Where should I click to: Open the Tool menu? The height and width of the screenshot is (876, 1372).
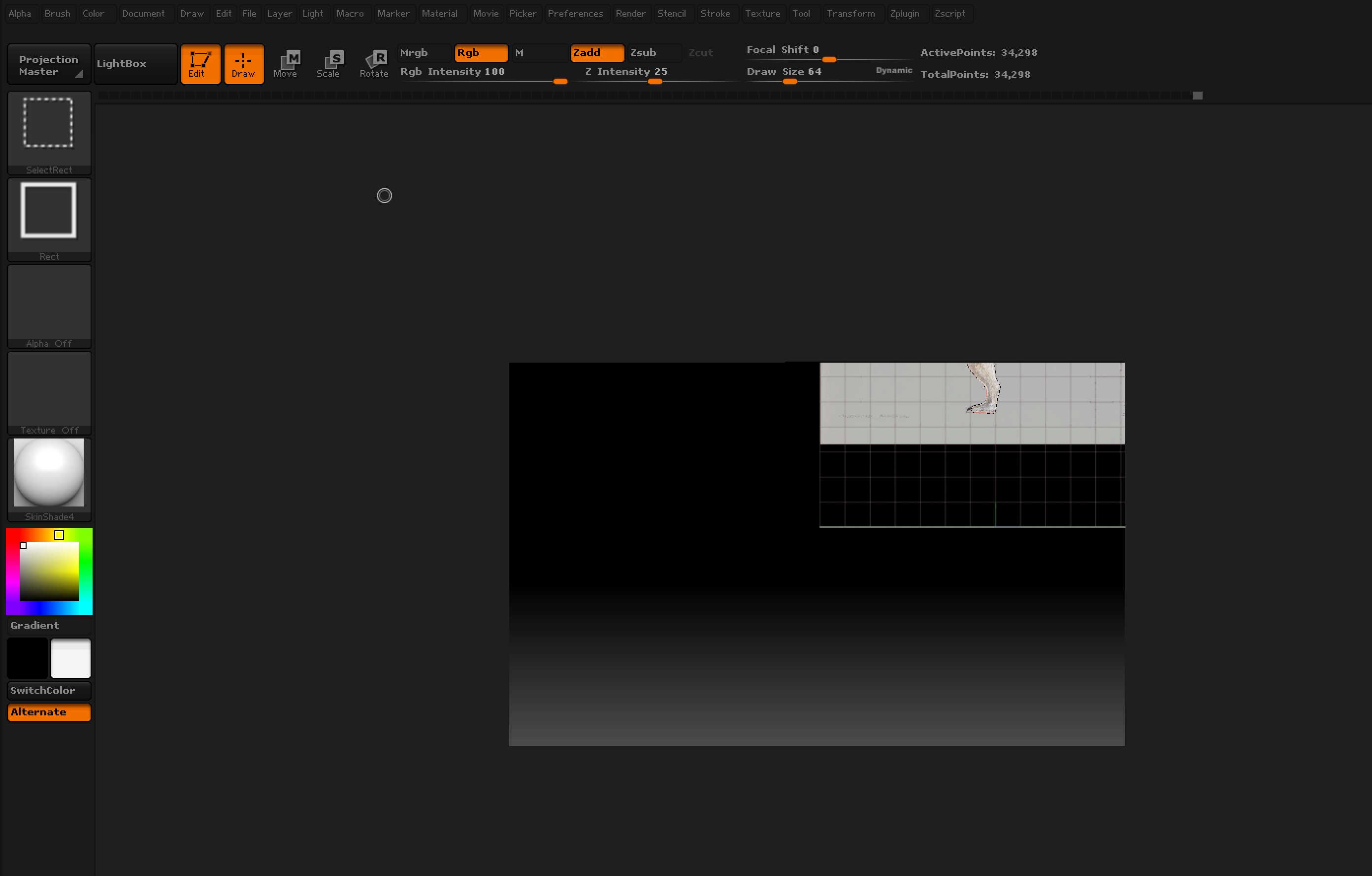click(x=802, y=13)
